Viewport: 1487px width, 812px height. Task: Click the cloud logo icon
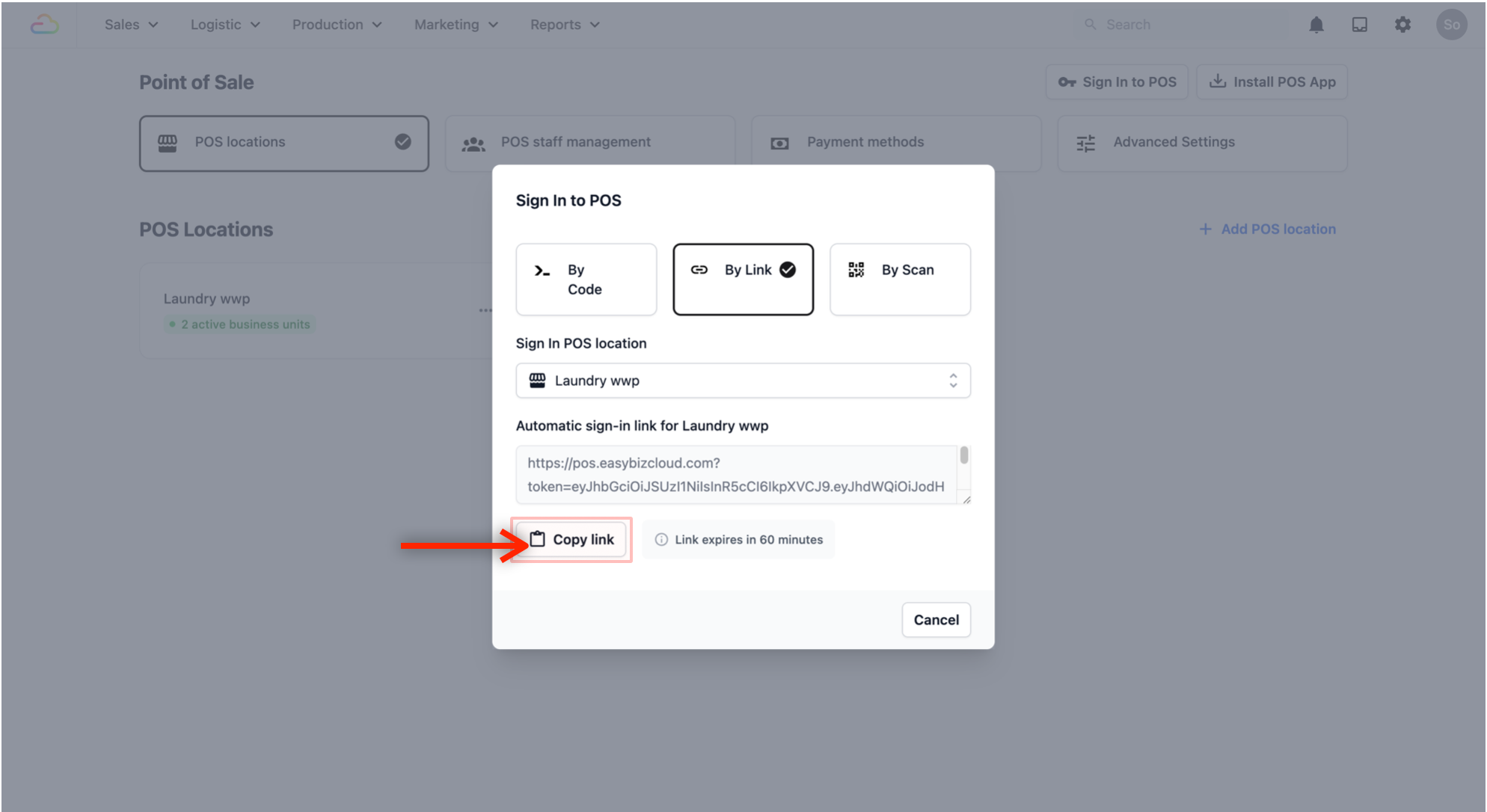45,25
